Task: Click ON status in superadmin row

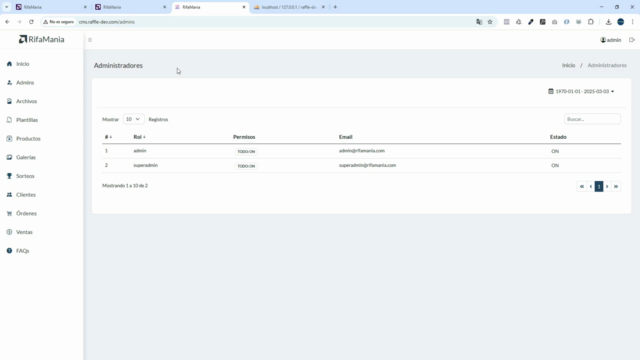Action: 555,166
